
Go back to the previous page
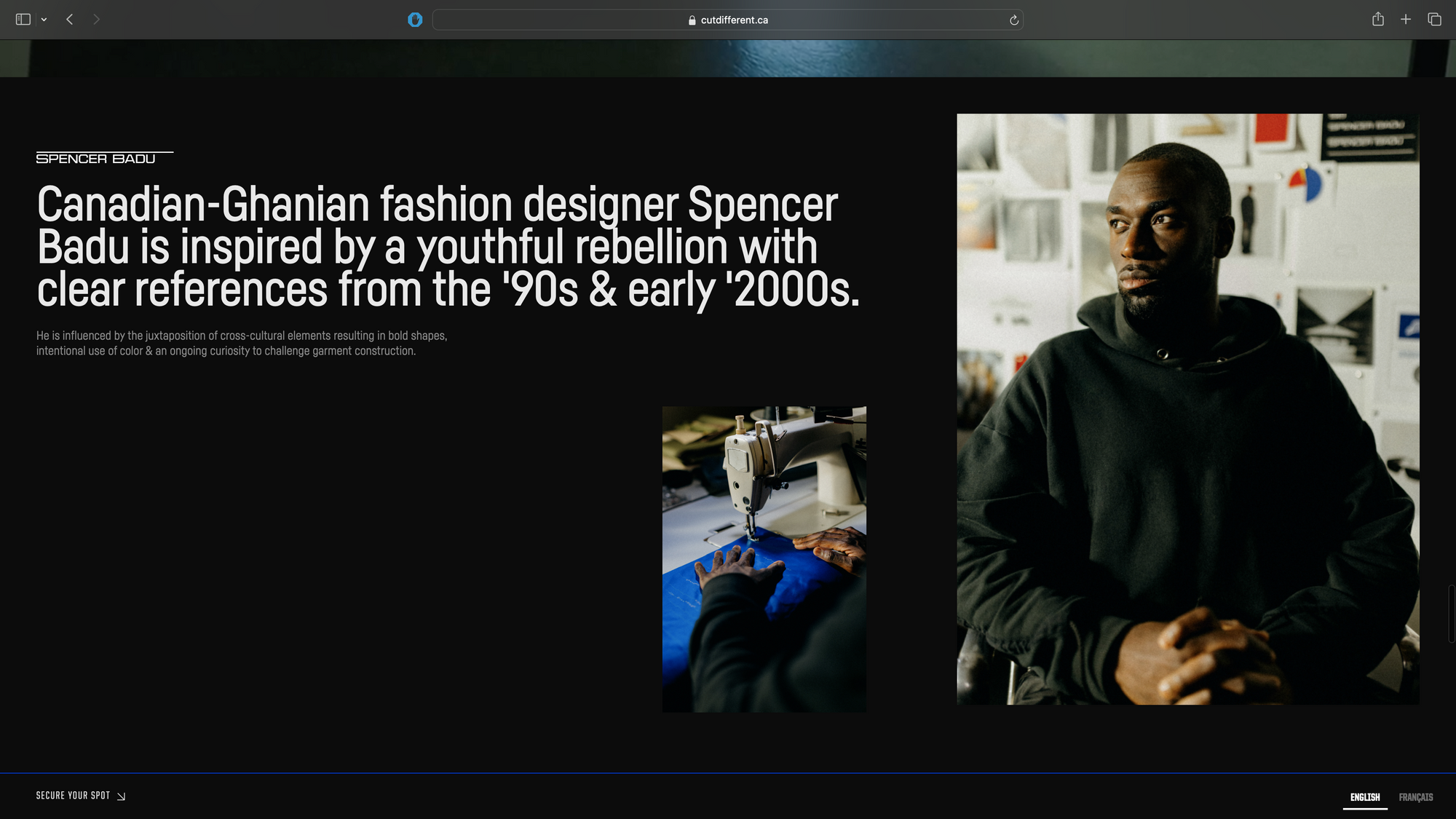(x=70, y=20)
